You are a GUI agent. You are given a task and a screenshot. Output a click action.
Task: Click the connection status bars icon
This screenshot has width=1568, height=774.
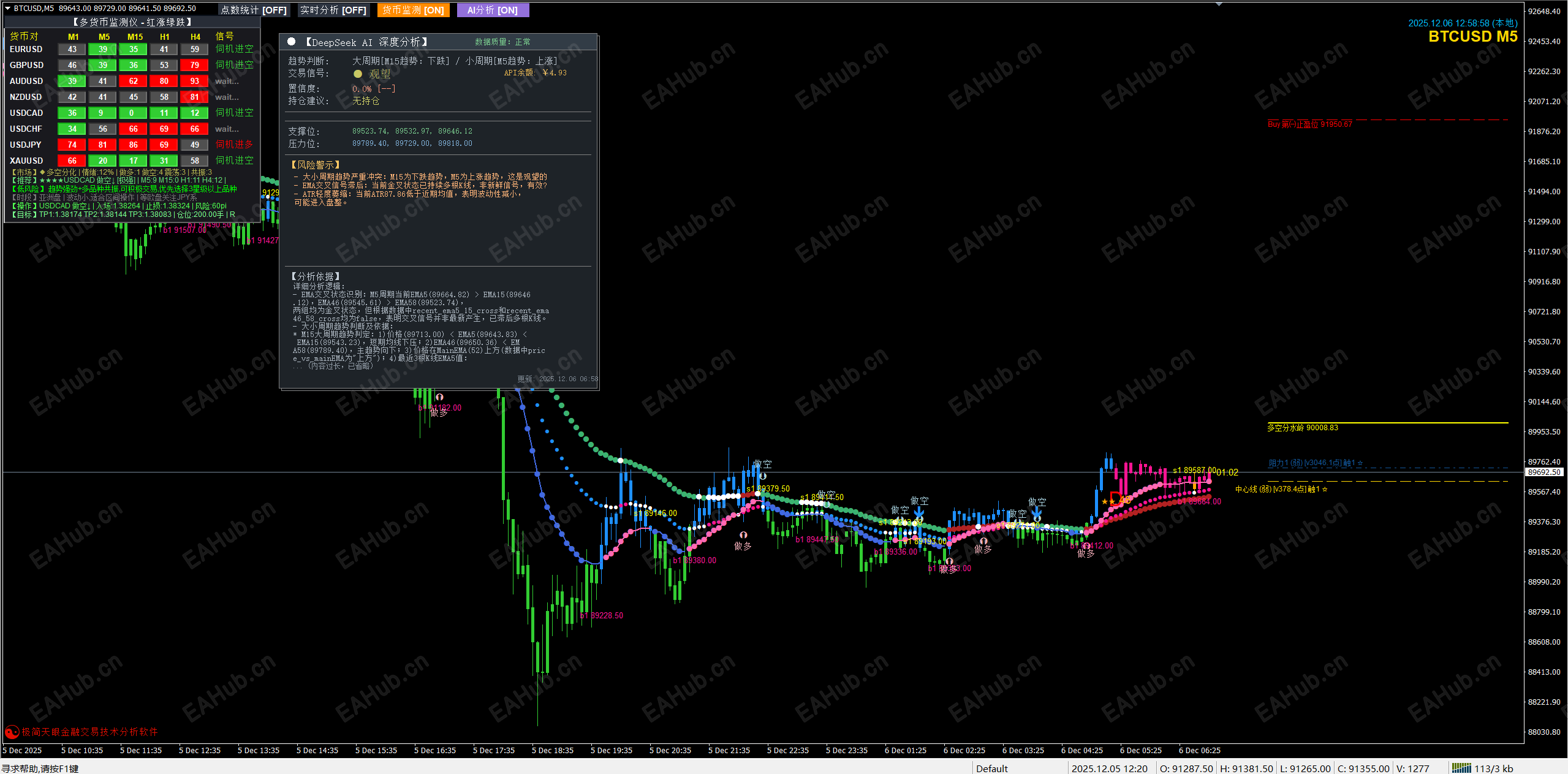pos(1461,768)
